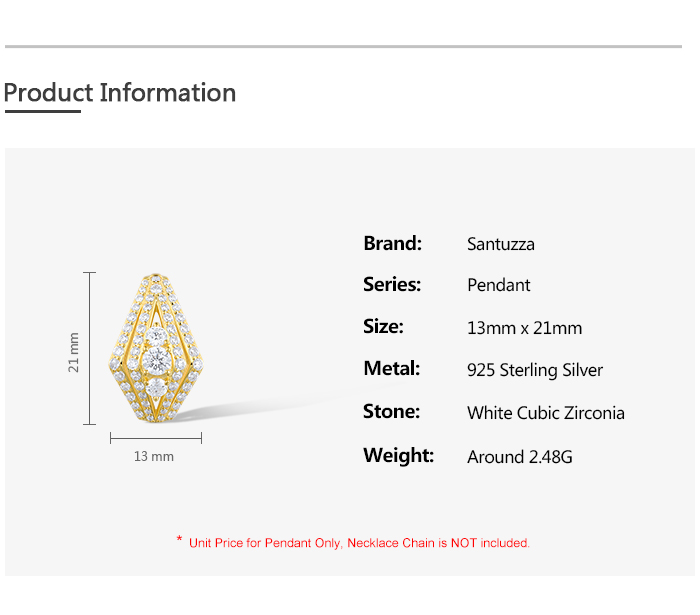Click the red asterisk before the disclaimer
This screenshot has width=700, height=615.
[179, 539]
